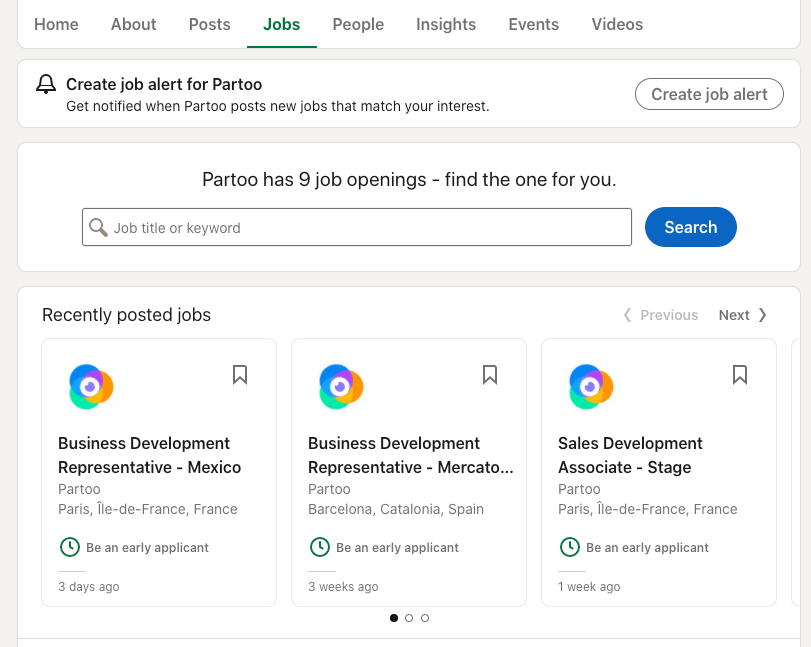Focus the Job title or keyword field
Viewport: 811px width, 647px height.
coord(357,227)
